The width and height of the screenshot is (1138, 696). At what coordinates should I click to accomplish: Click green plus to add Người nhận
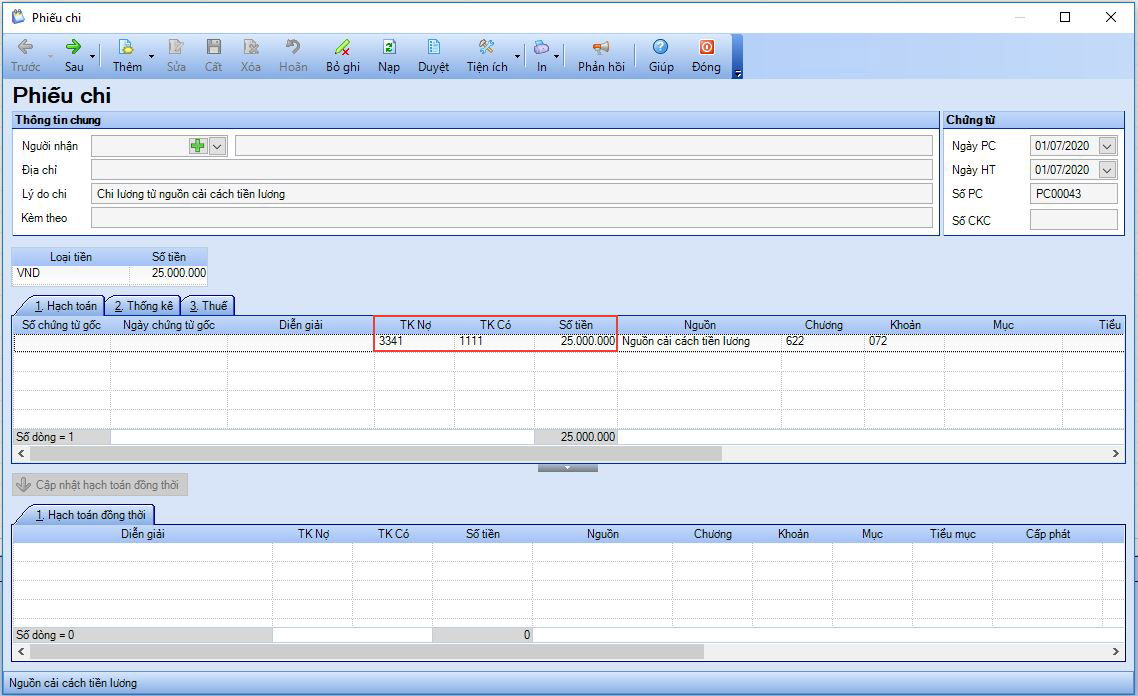pyautogui.click(x=198, y=146)
